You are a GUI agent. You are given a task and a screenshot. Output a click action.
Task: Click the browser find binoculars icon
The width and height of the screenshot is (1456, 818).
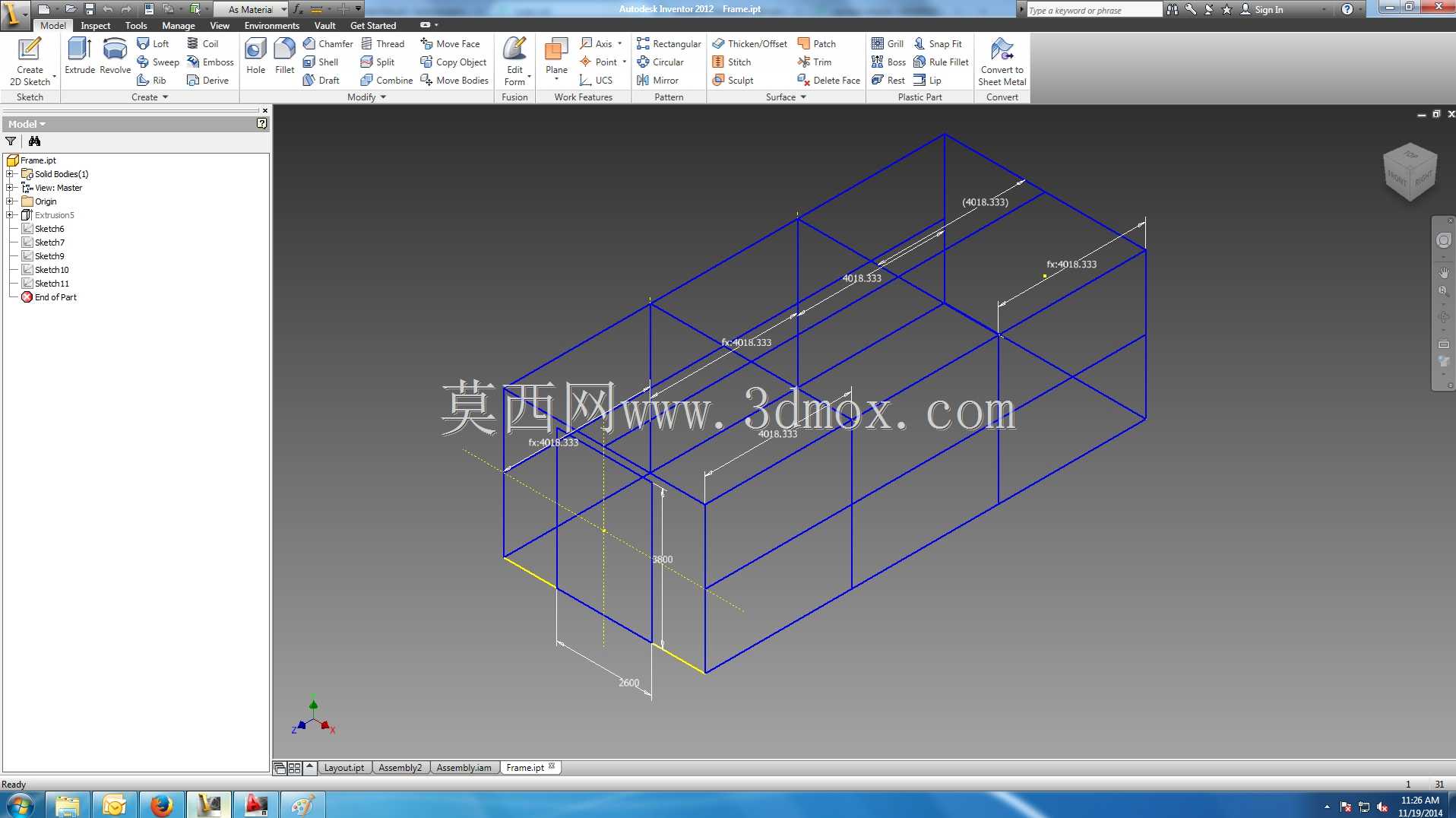[x=34, y=141]
